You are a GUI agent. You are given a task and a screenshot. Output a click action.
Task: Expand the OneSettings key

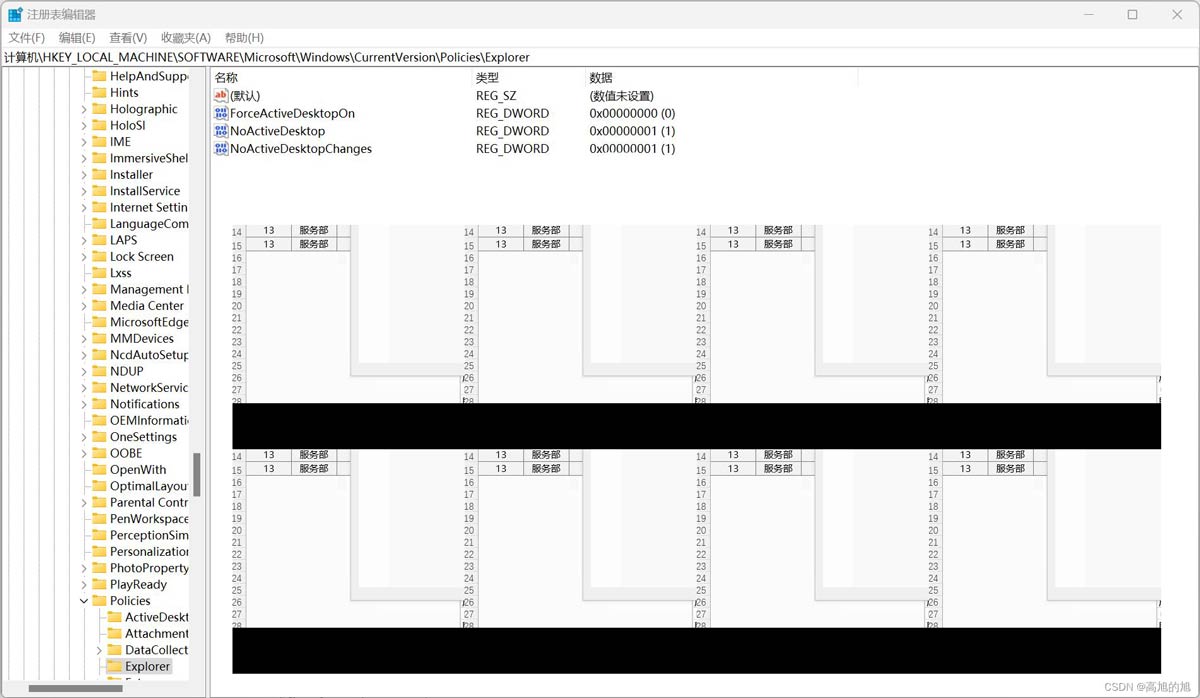pos(84,437)
